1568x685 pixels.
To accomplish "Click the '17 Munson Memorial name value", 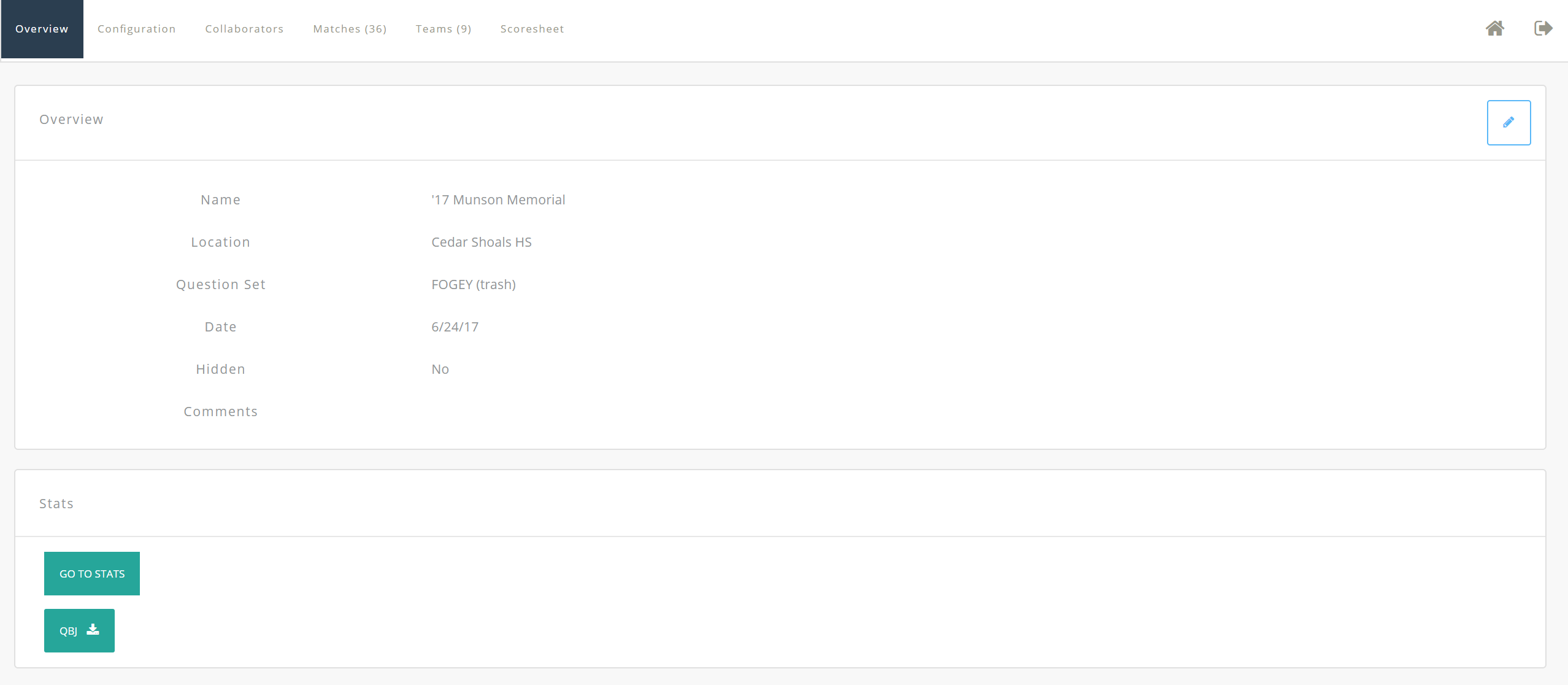I will 498,200.
